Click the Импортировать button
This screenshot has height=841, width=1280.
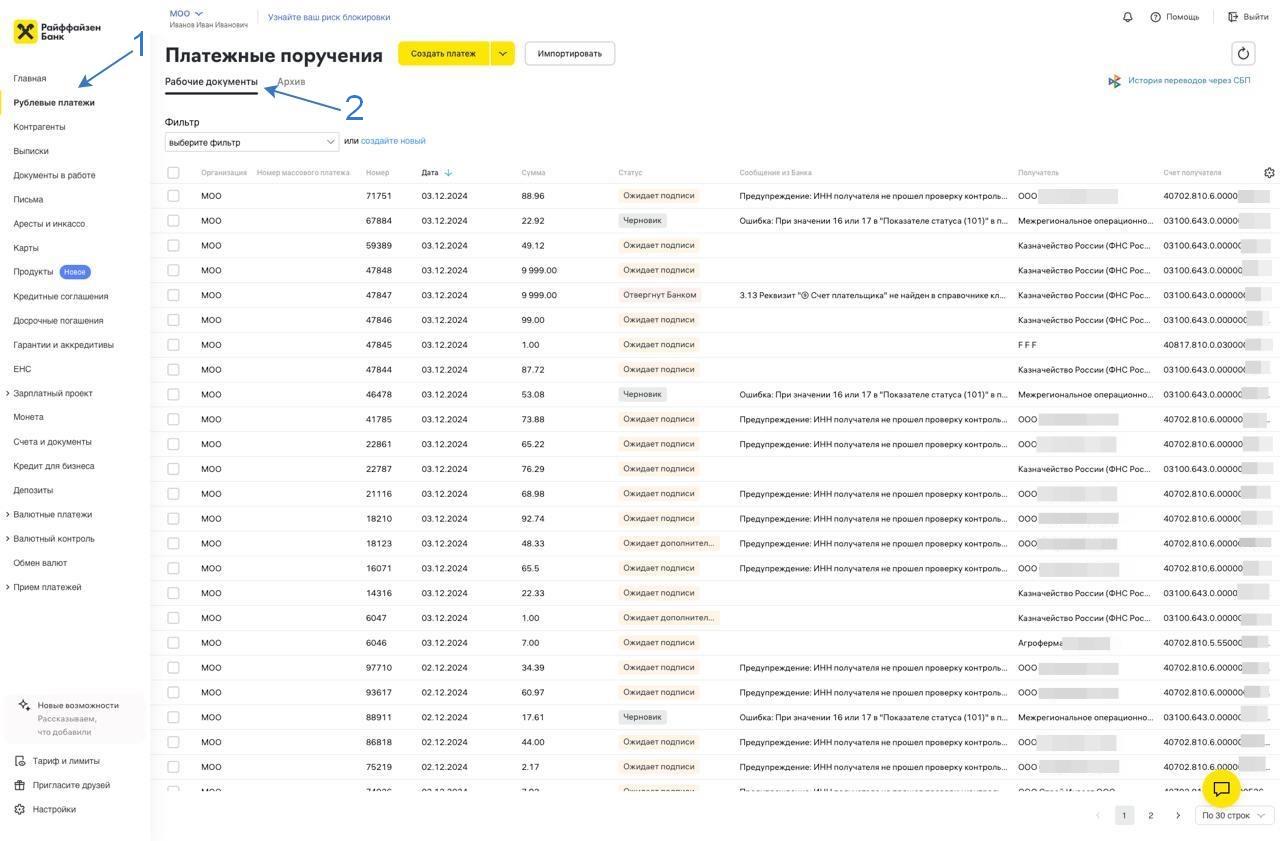pos(570,54)
